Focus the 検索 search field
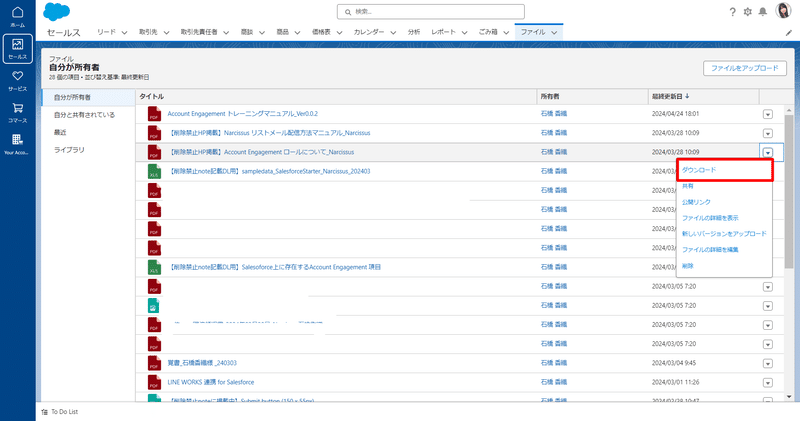 click(x=431, y=11)
